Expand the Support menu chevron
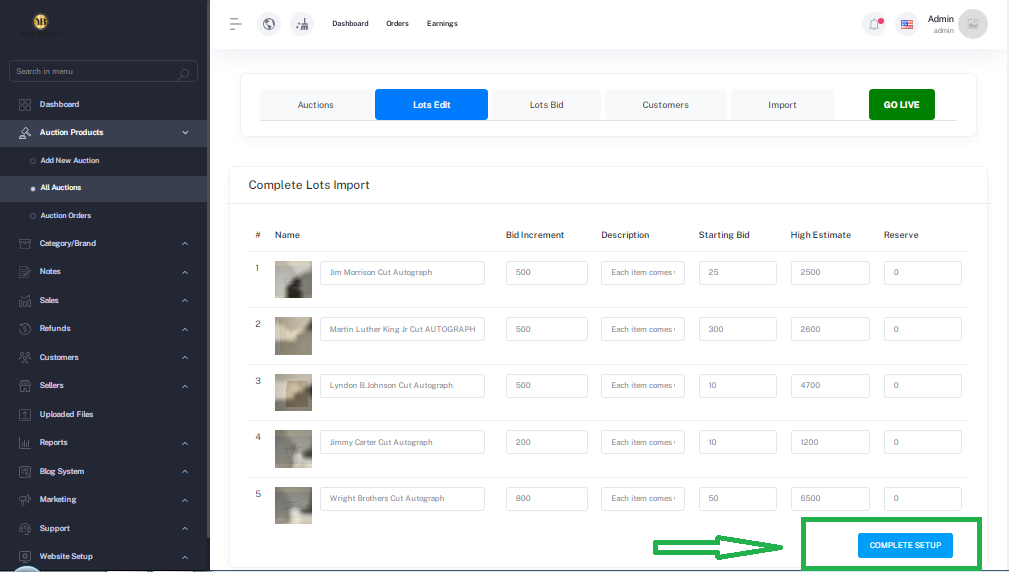Image resolution: width=1009 pixels, height=572 pixels. coord(185,529)
